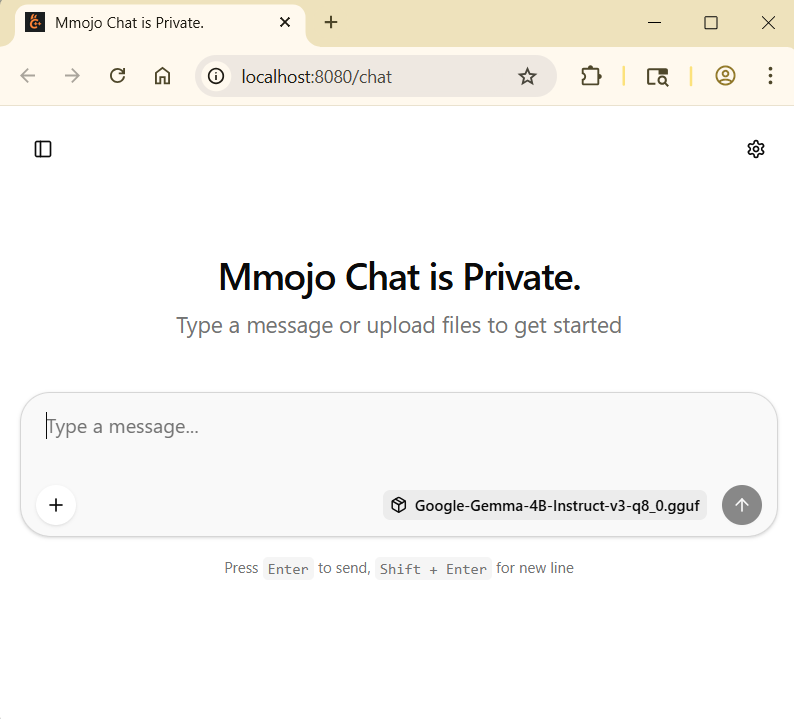This screenshot has height=719, width=794.
Task: View site information for localhost
Action: (218, 76)
